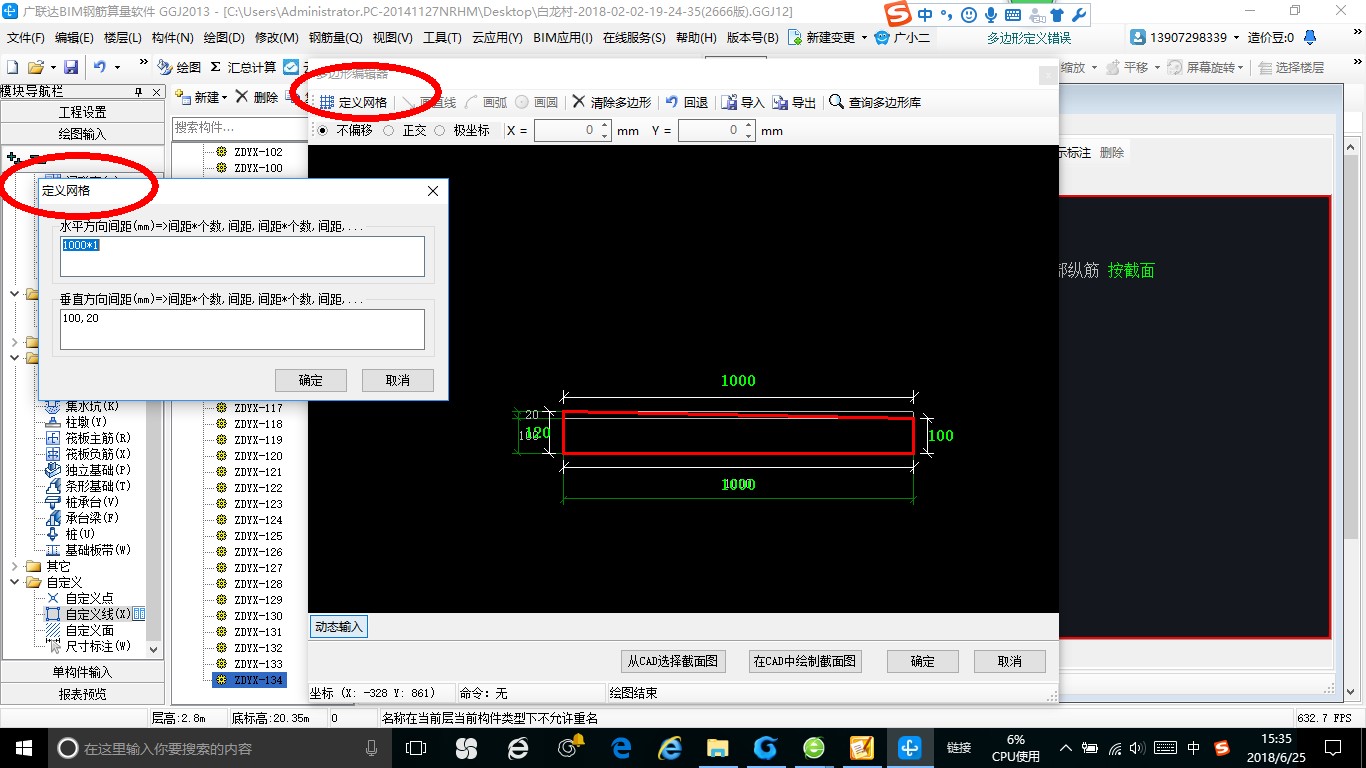Open the 新建 dropdown arrow
The image size is (1366, 768).
pos(225,97)
